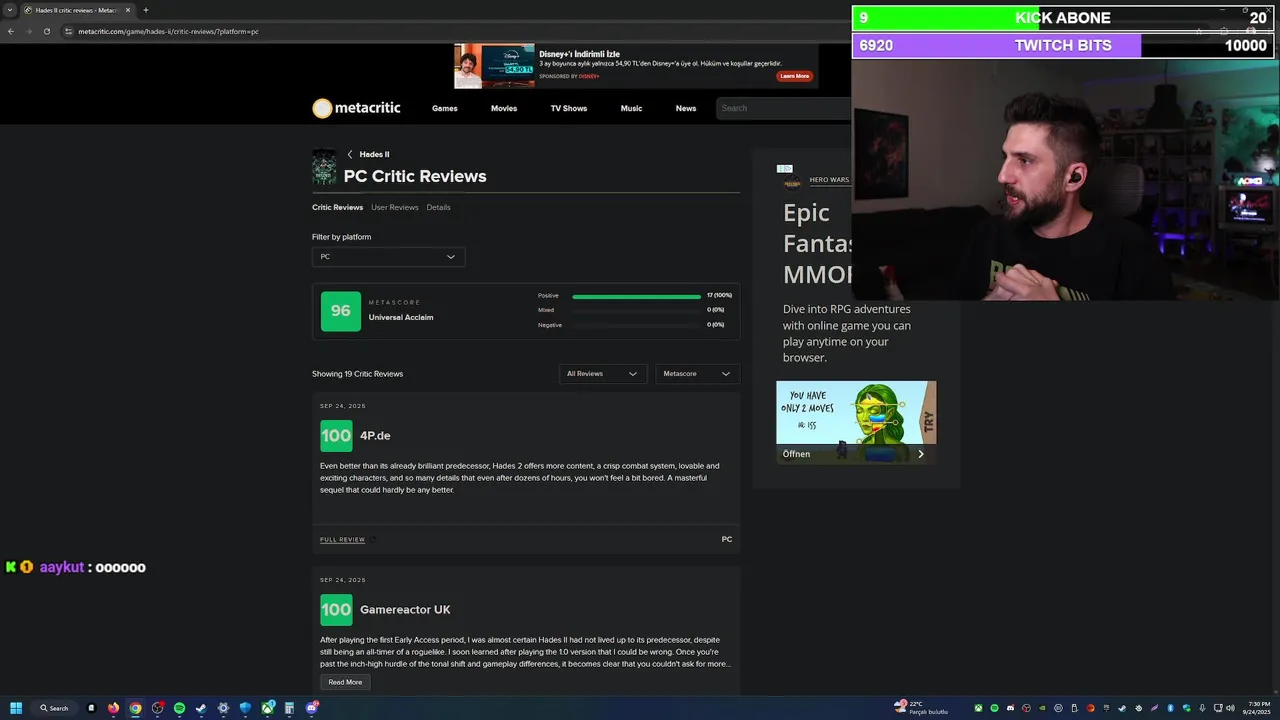Switch to the Critic Reviews tab
The height and width of the screenshot is (720, 1280).
[x=337, y=207]
